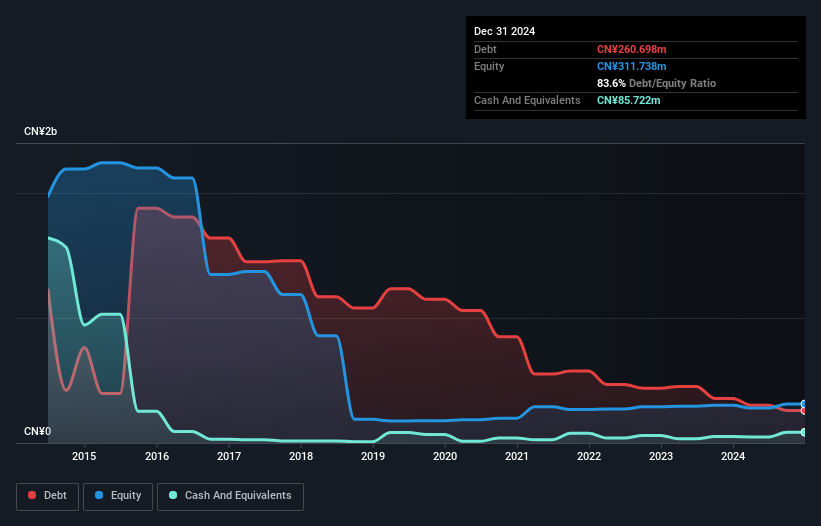
Task: Click the 2022 x-axis label
Action: pos(589,456)
